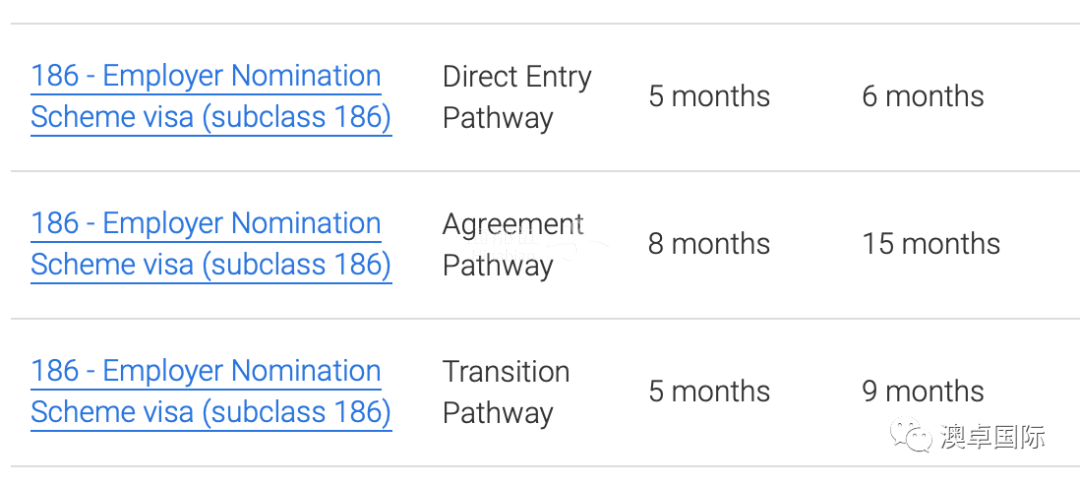
Task: Click 'Pathway' word under Agreement
Action: [x=498, y=266]
